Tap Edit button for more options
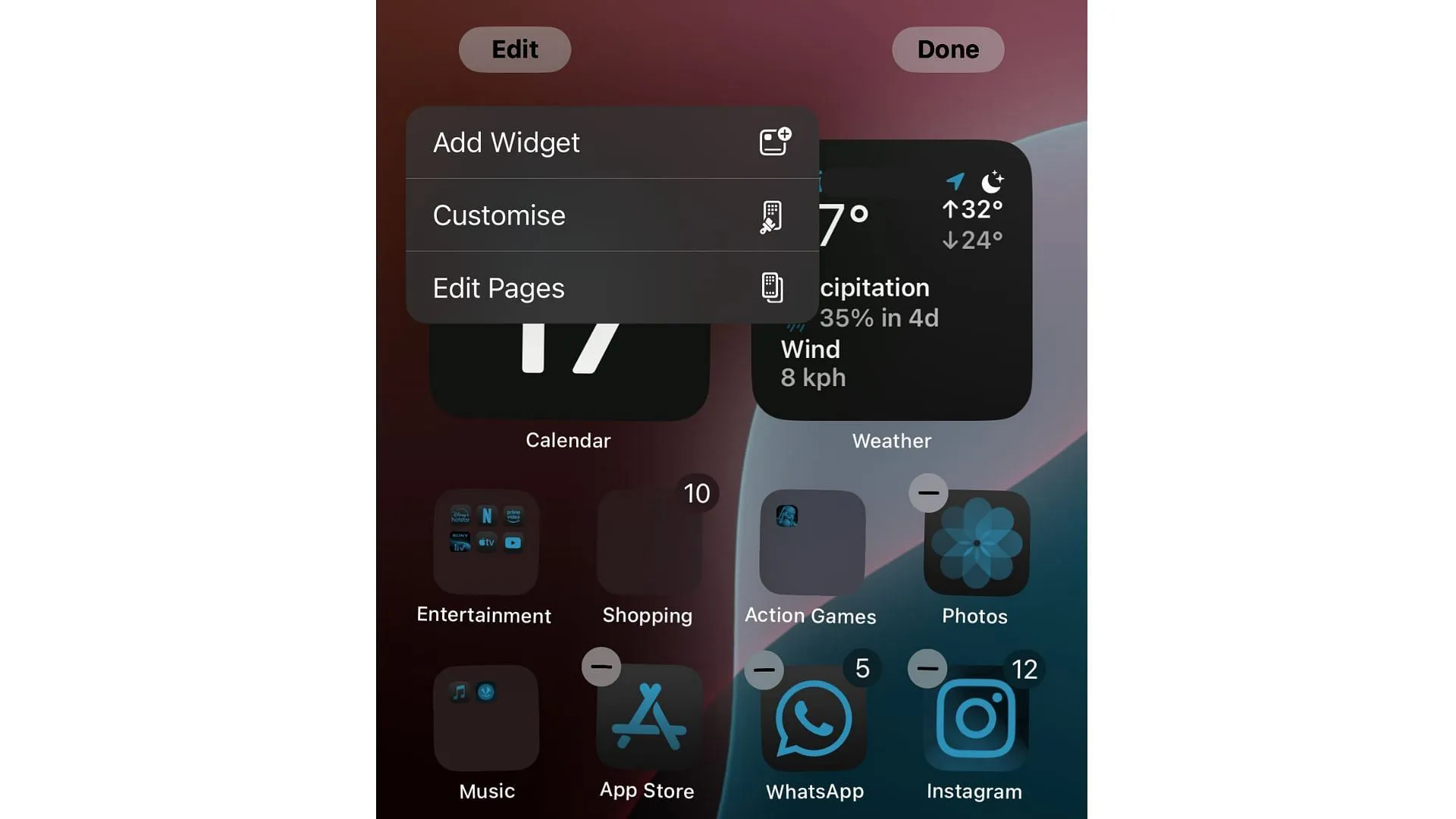Image resolution: width=1456 pixels, height=819 pixels. [514, 49]
